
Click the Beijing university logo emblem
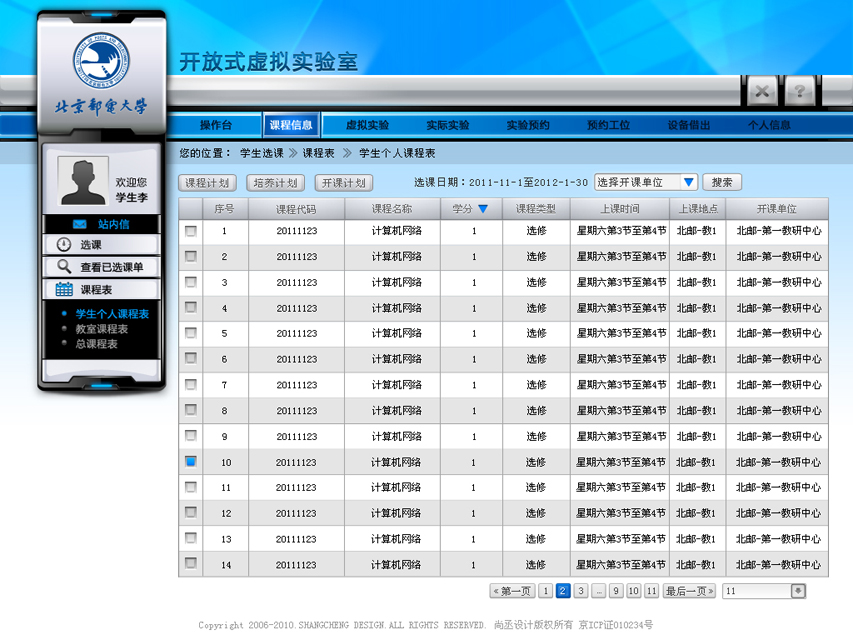point(101,60)
